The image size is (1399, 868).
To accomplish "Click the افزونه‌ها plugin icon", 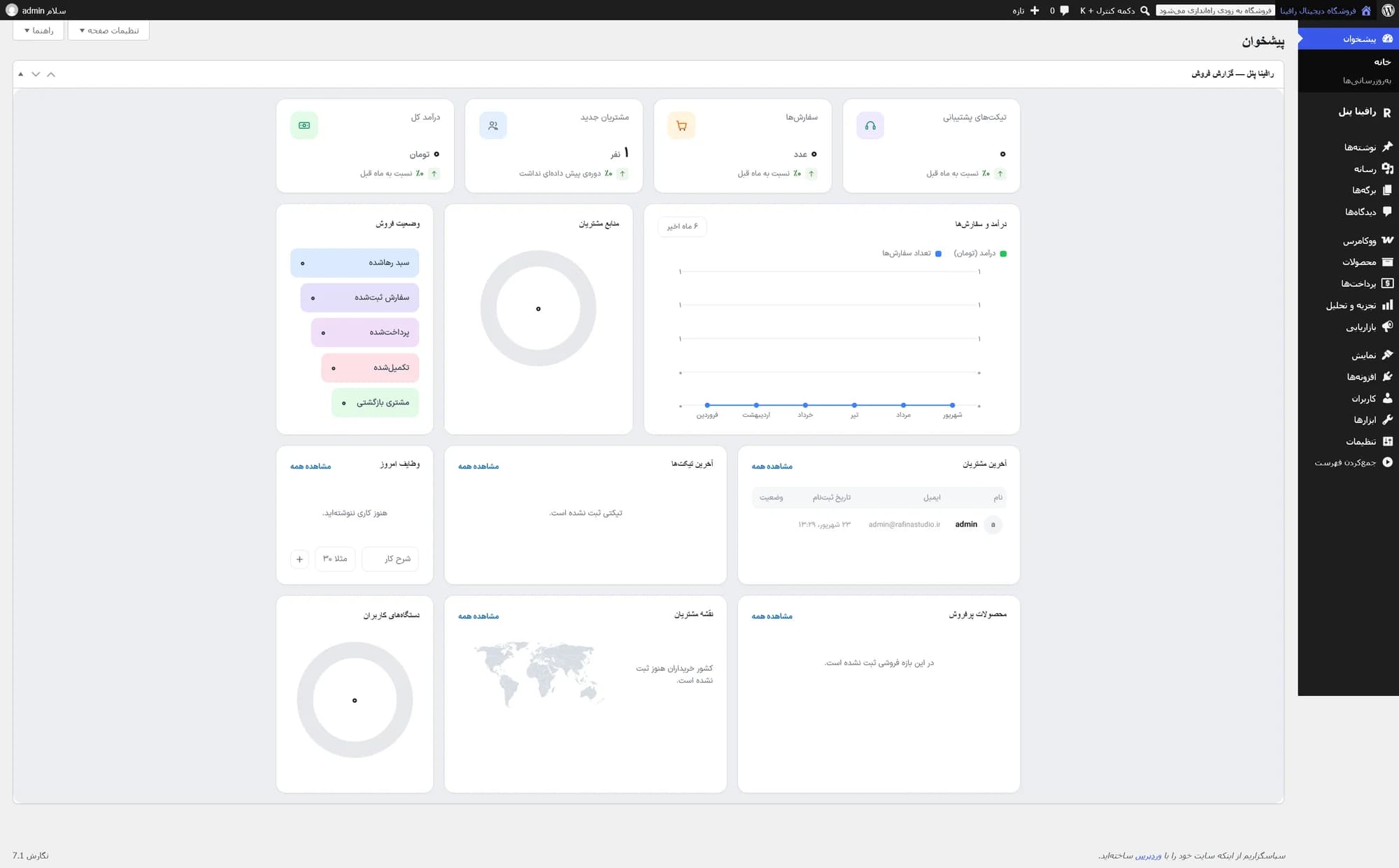I will [1388, 377].
